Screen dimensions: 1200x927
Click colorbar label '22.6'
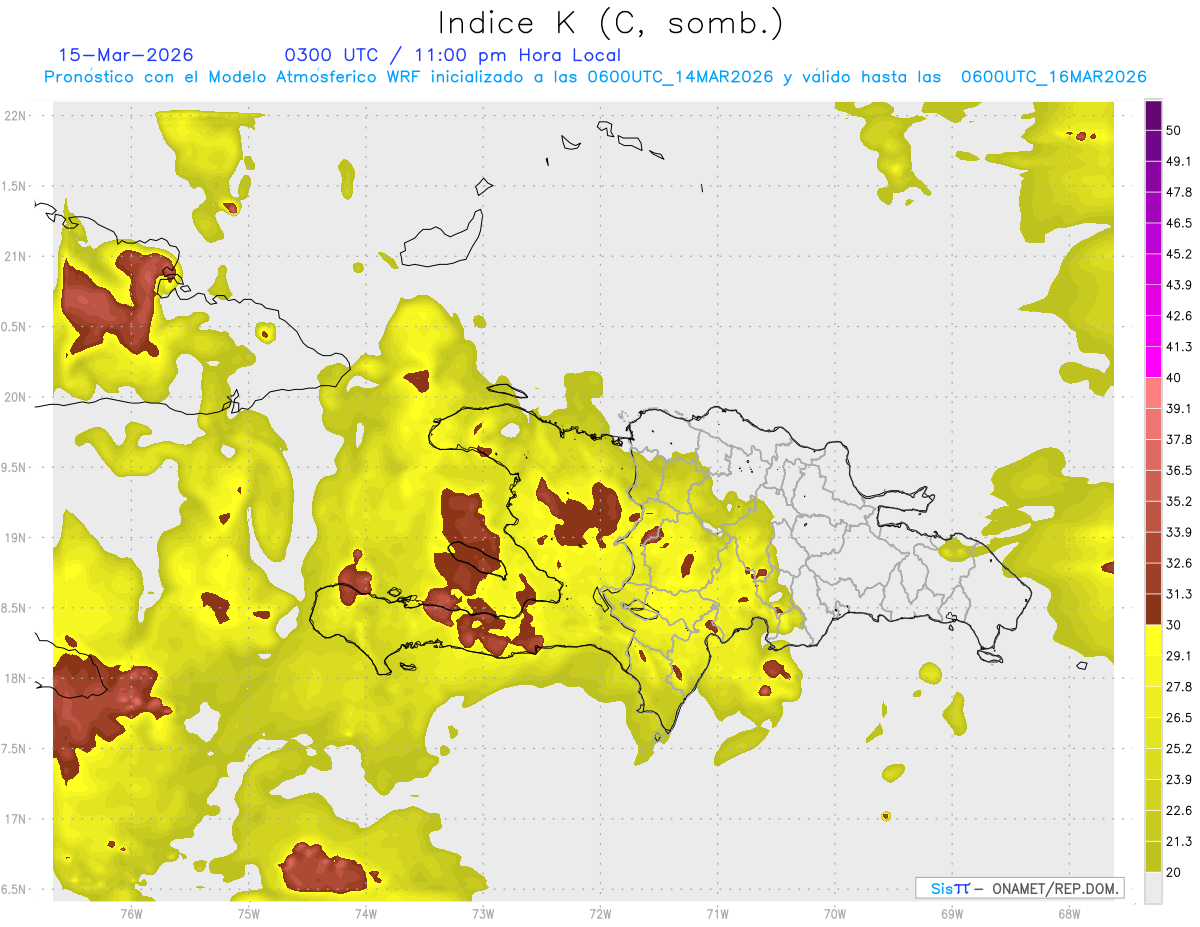pyautogui.click(x=1180, y=810)
